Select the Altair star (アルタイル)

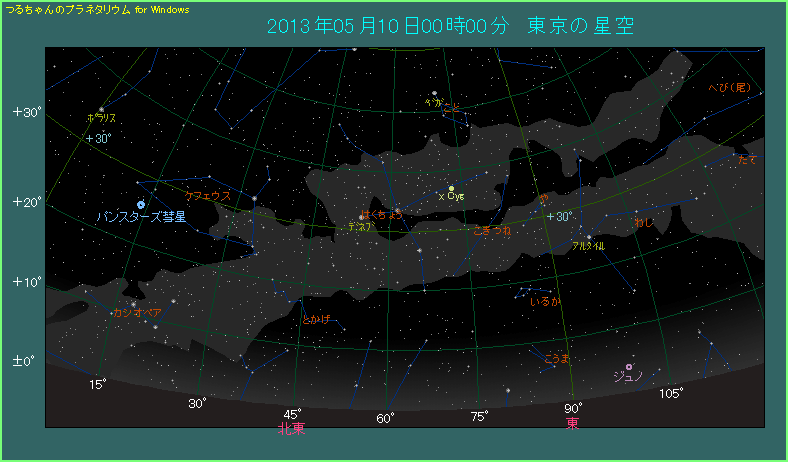[x=588, y=237]
